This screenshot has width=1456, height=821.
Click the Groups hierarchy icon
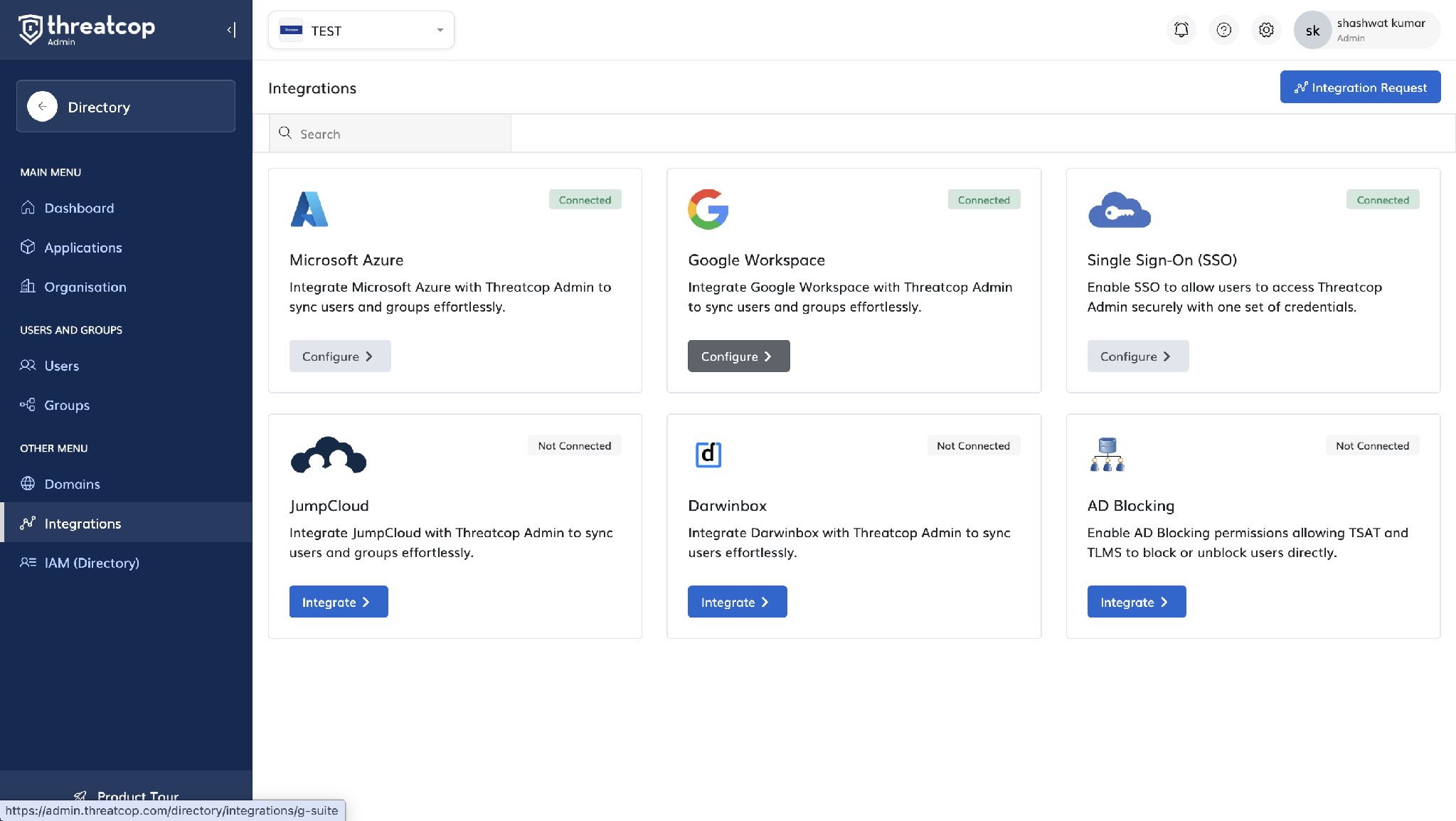[x=28, y=405]
